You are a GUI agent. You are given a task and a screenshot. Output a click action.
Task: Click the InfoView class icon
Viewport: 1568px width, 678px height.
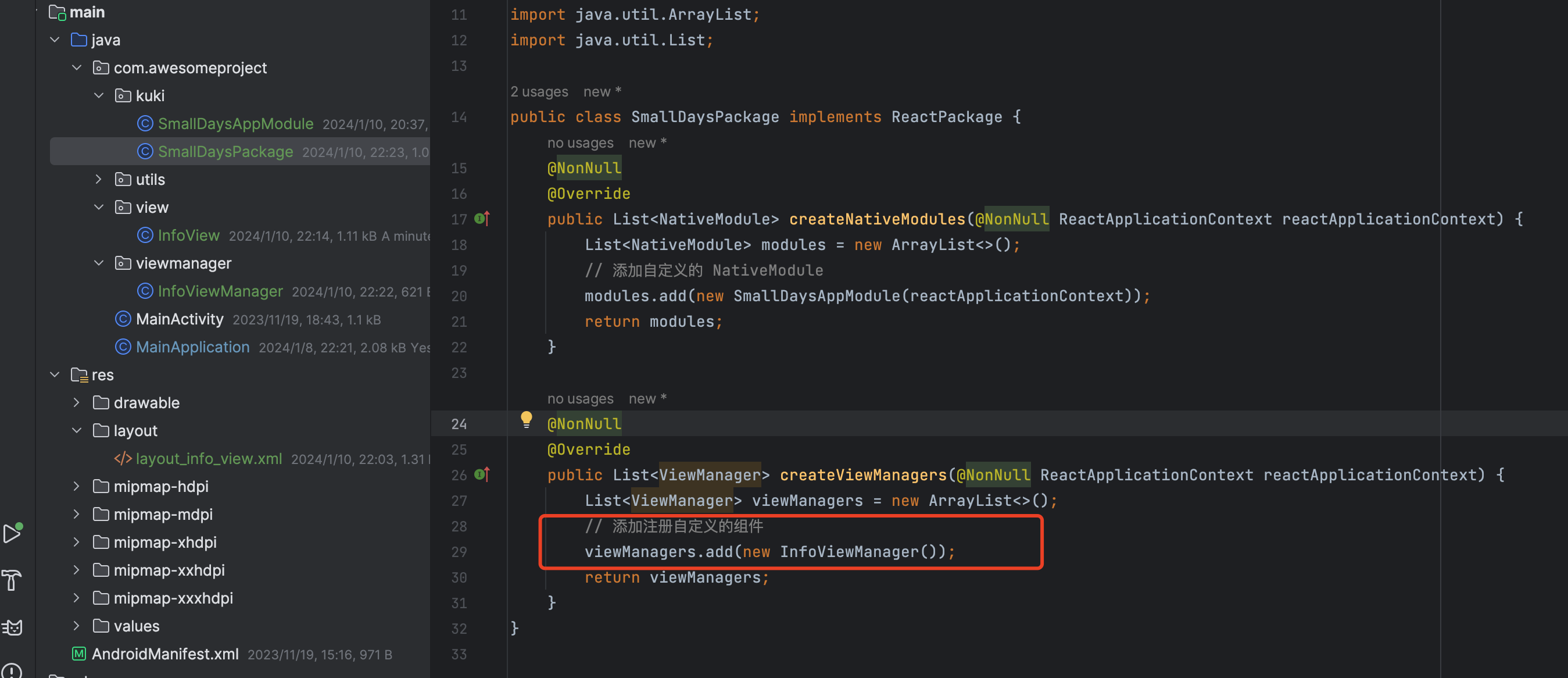(145, 235)
